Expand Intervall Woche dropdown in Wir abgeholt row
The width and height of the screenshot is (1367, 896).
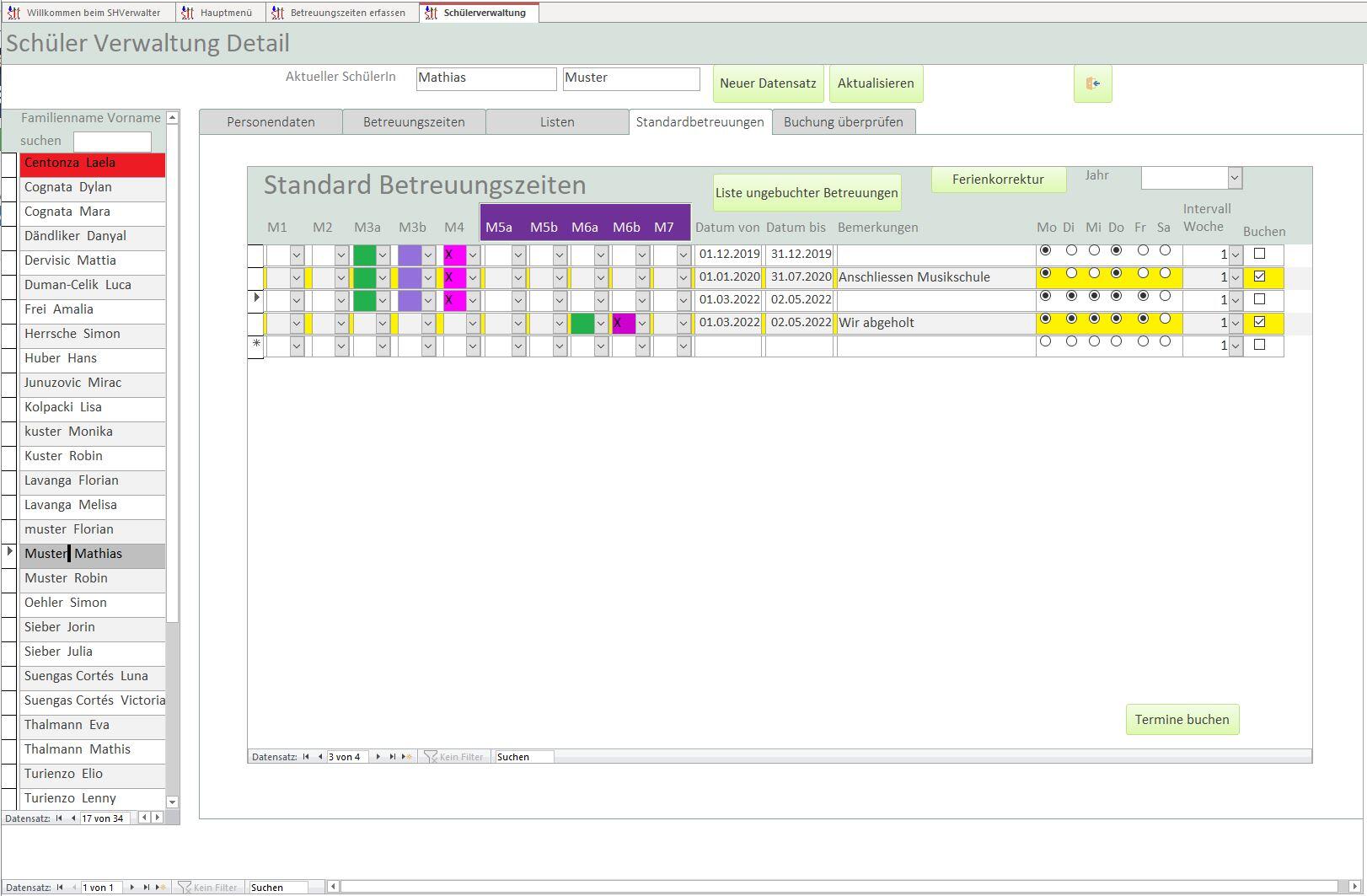[1236, 323]
